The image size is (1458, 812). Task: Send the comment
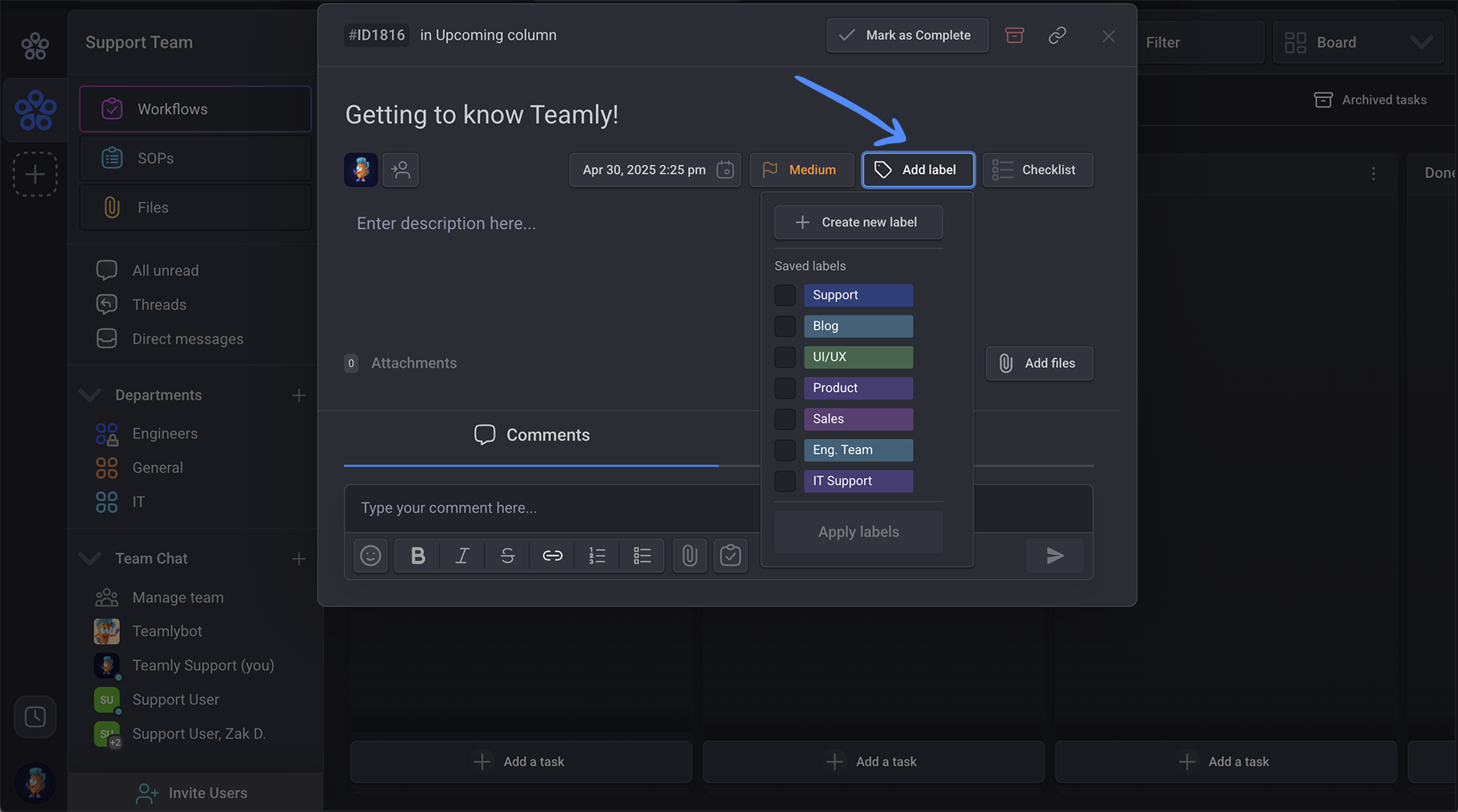pyautogui.click(x=1055, y=556)
